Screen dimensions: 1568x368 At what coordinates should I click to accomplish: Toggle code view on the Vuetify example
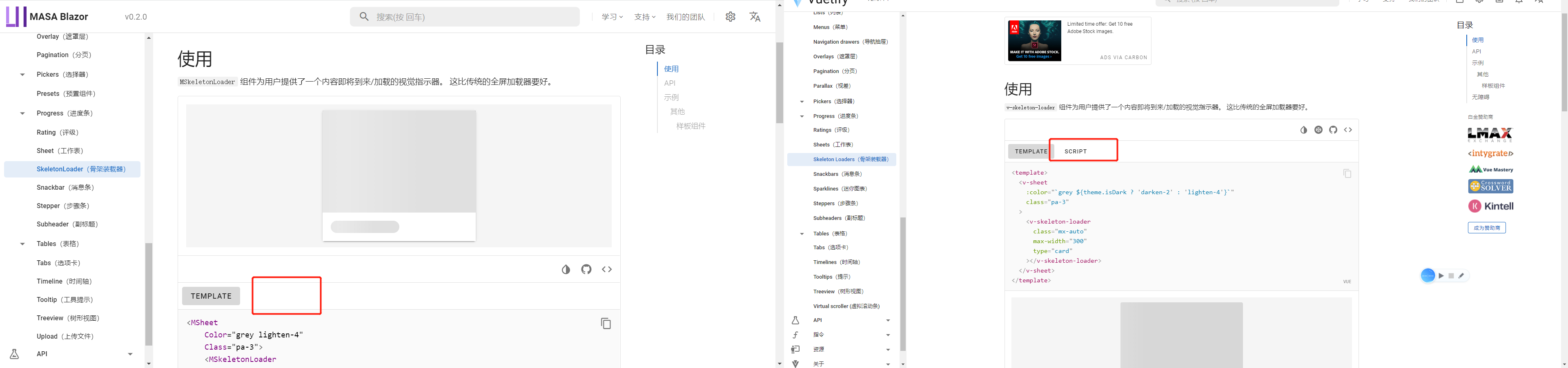[1347, 130]
